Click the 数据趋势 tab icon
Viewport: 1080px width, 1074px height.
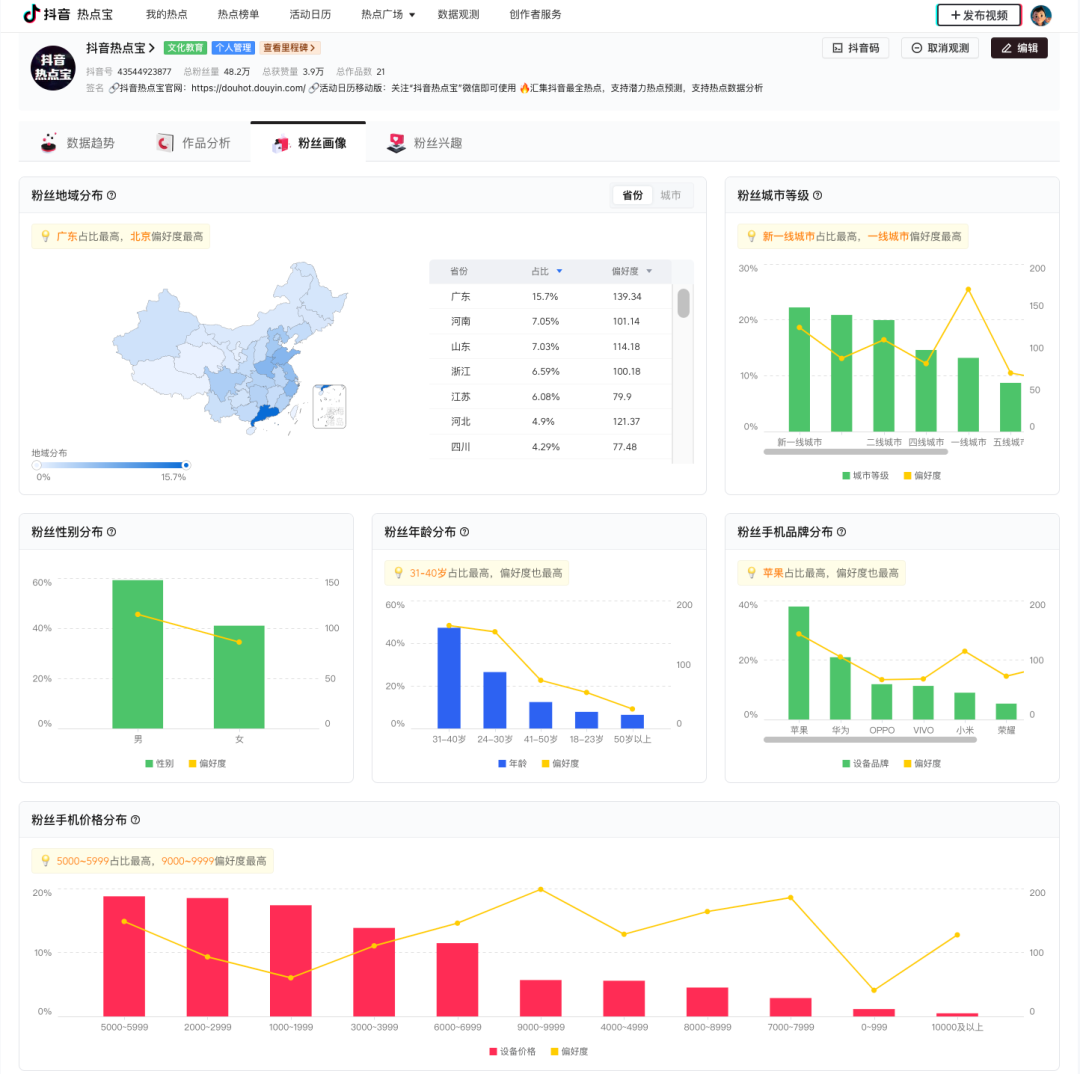(x=48, y=143)
